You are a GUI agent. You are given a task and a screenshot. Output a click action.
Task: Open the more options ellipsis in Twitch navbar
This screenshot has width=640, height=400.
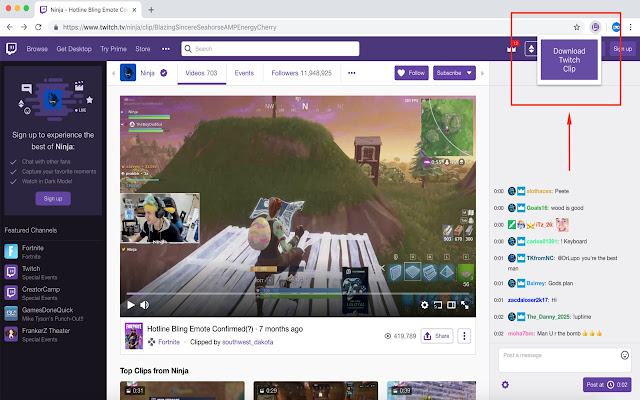tap(166, 49)
